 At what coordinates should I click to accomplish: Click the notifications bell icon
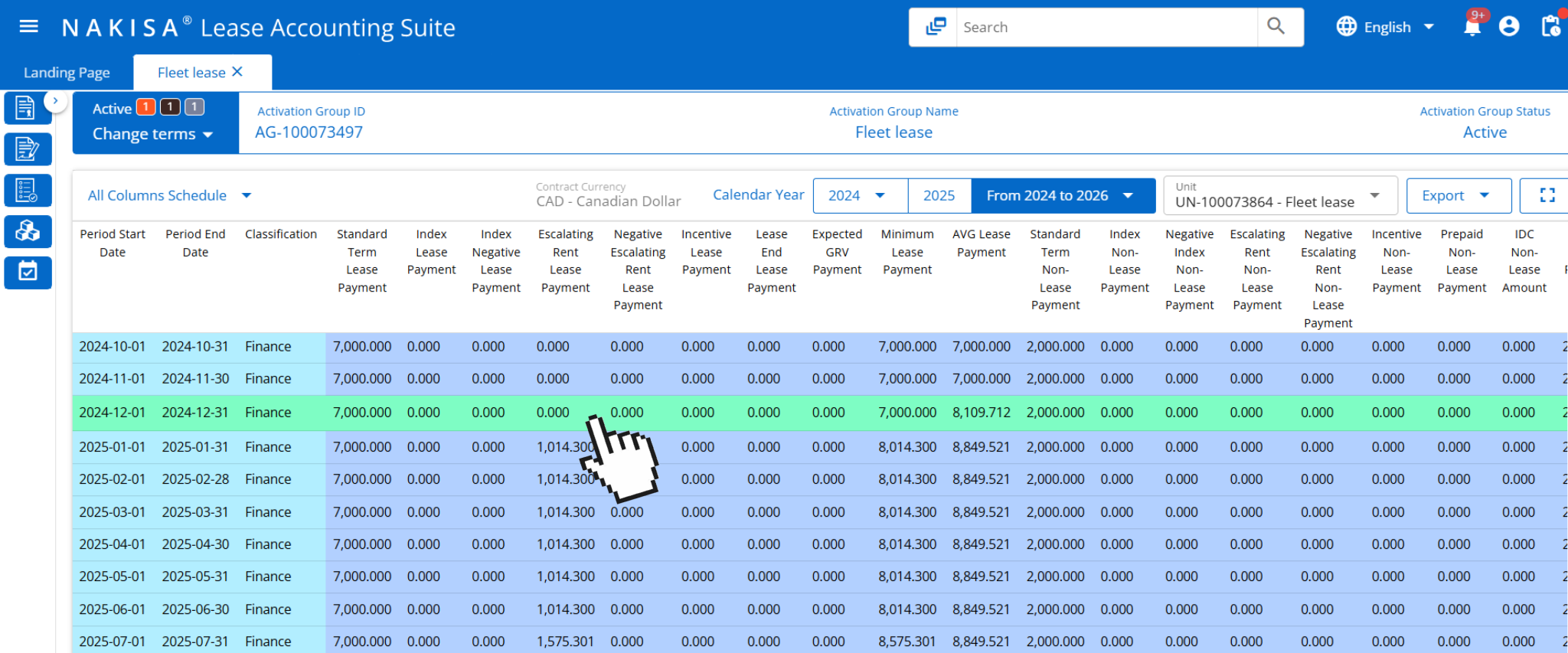tap(1472, 28)
